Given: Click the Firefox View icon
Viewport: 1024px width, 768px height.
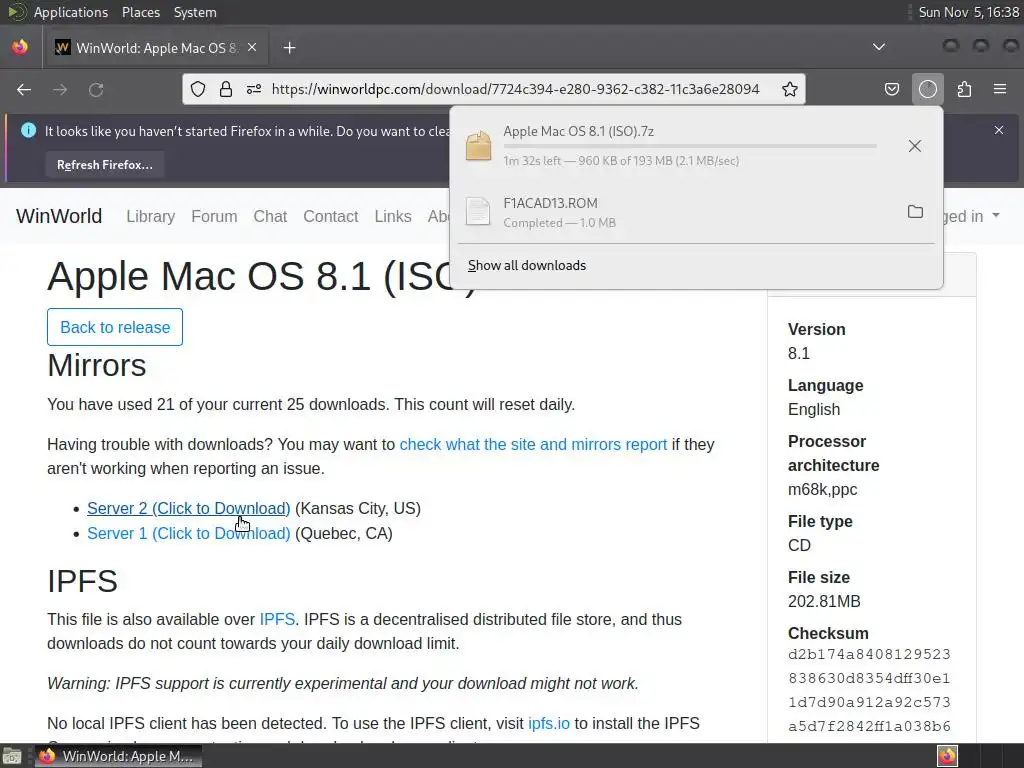Looking at the screenshot, I should coord(20,48).
